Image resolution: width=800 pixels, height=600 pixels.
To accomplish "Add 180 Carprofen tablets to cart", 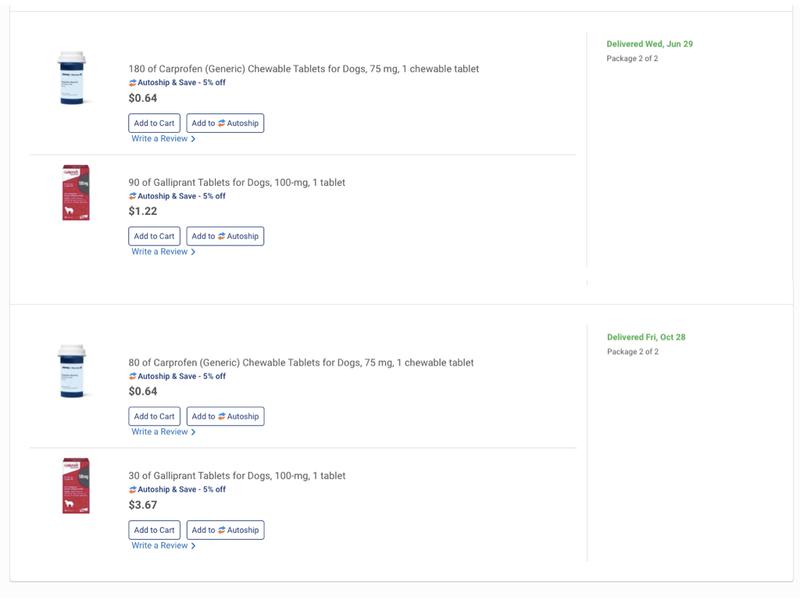I will (154, 123).
